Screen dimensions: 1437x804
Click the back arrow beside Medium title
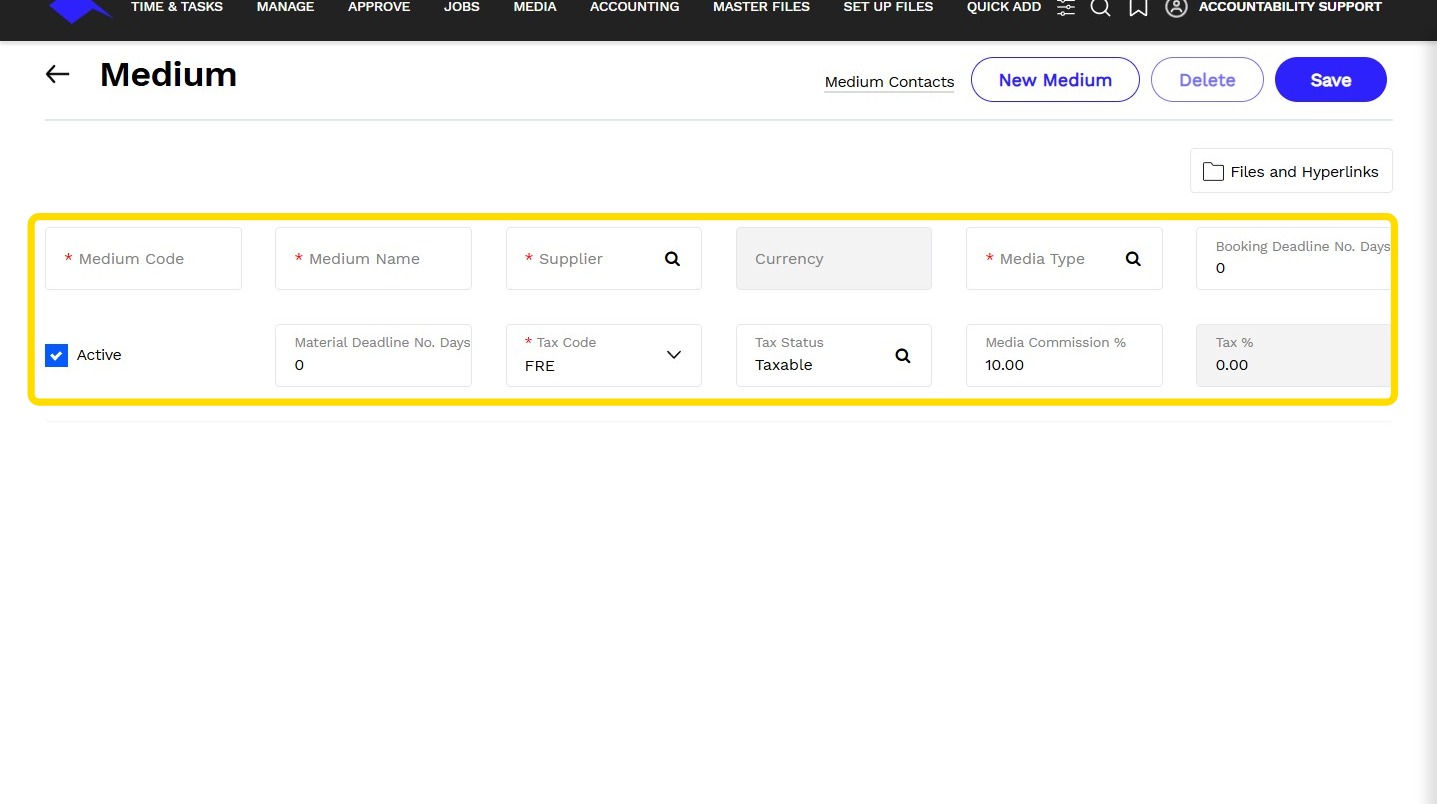click(x=58, y=74)
